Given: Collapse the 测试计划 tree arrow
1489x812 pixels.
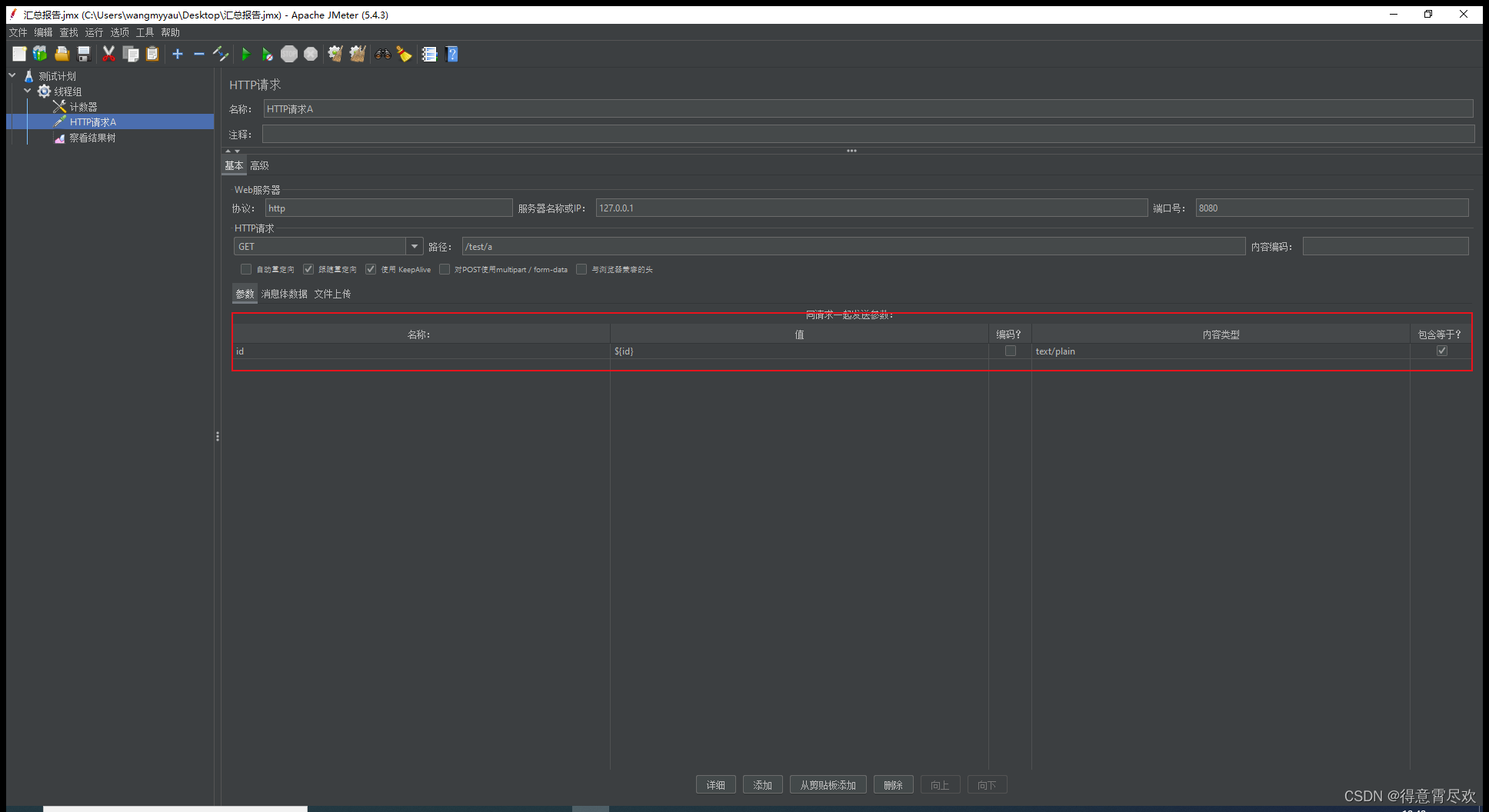Looking at the screenshot, I should pos(13,75).
